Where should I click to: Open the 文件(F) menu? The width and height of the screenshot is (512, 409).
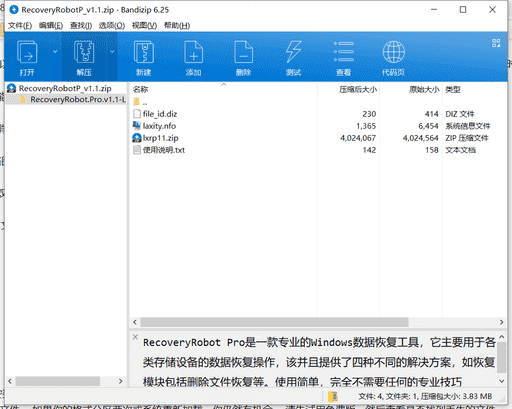pos(20,26)
